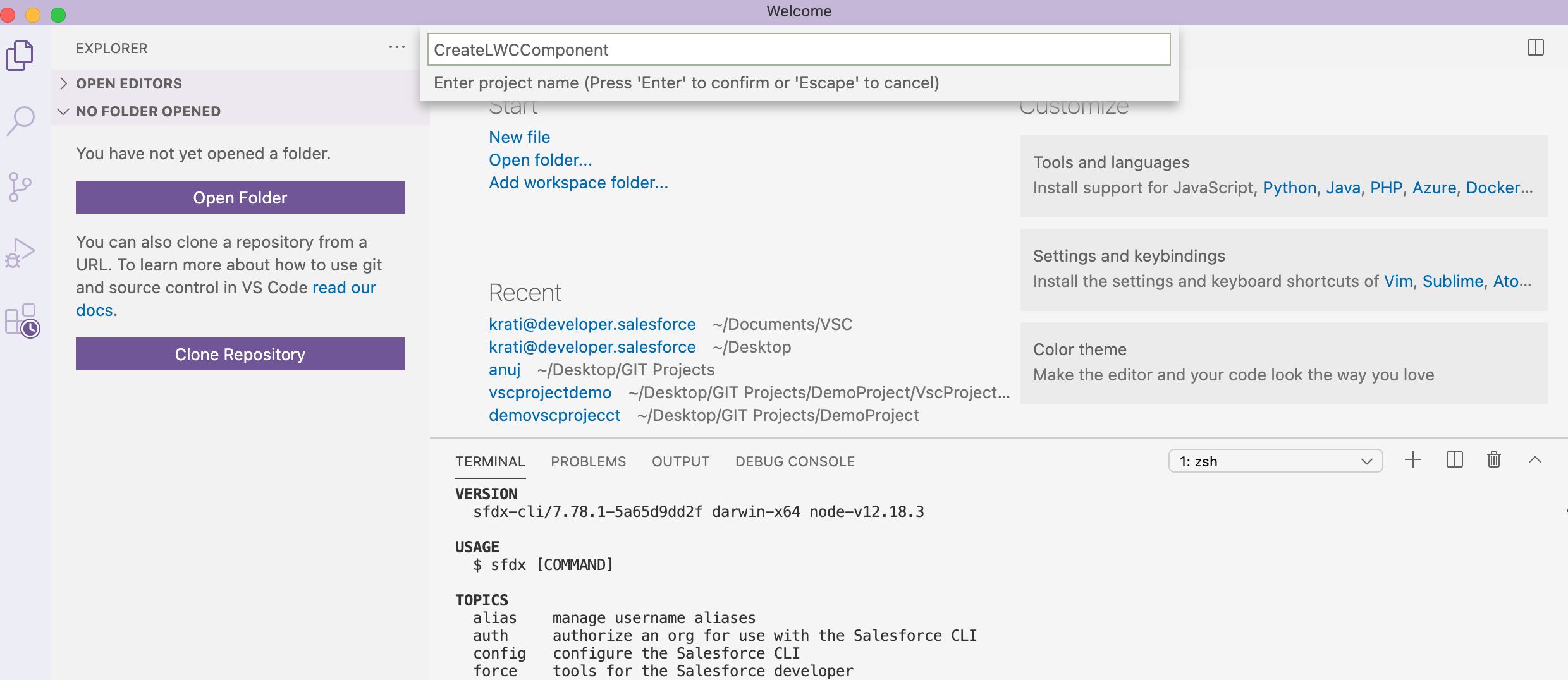Click the split editor icon at top right

point(1535,48)
